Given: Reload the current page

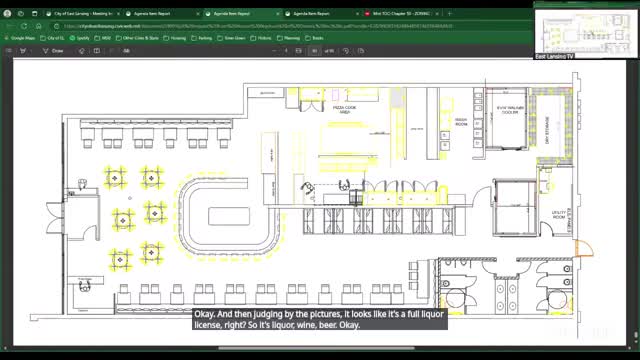Looking at the screenshot, I should pos(24,26).
